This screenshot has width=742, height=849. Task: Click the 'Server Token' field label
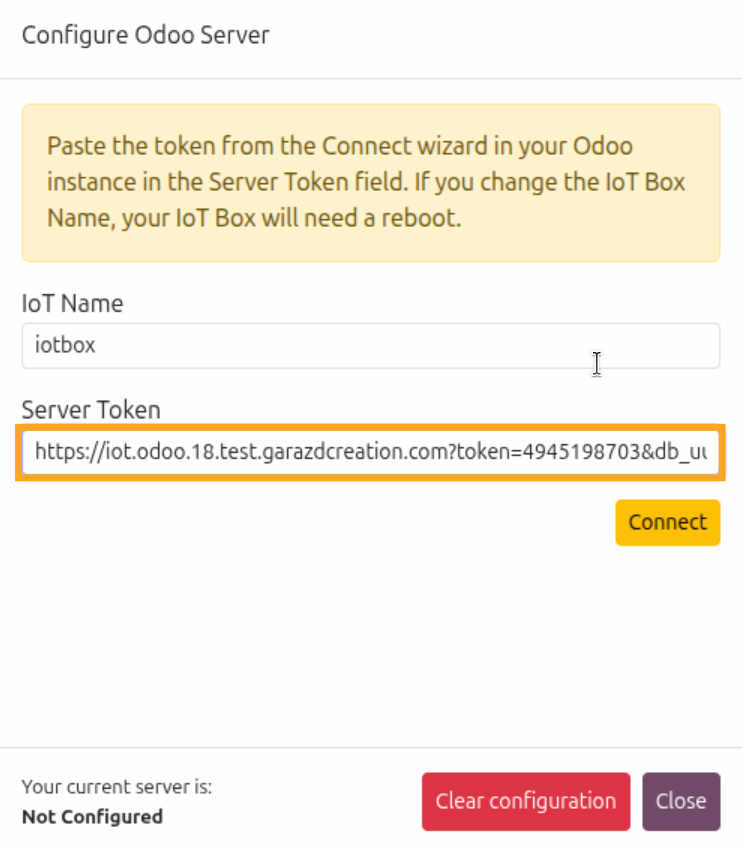(91, 410)
